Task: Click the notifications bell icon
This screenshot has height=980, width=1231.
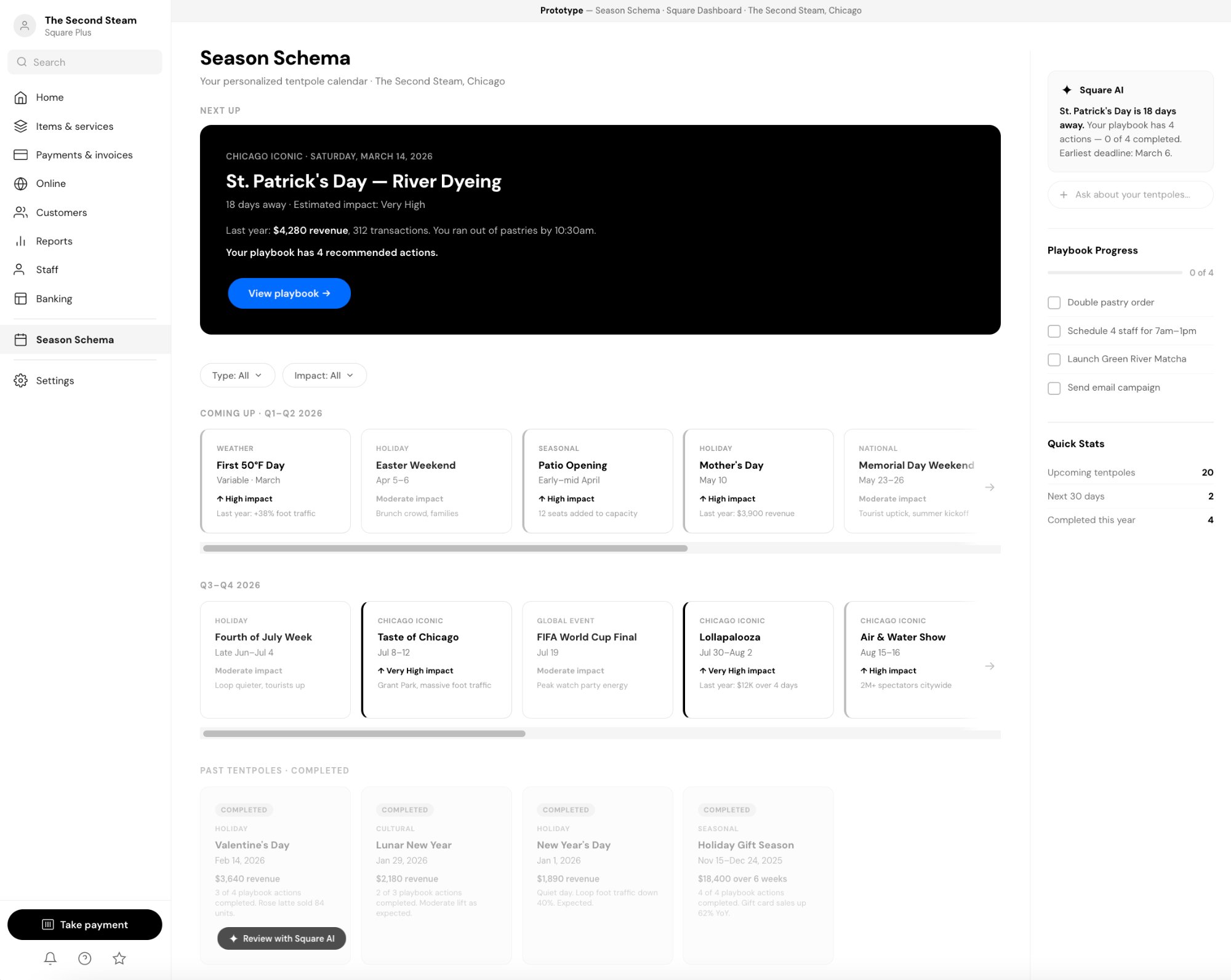Action: [x=50, y=958]
